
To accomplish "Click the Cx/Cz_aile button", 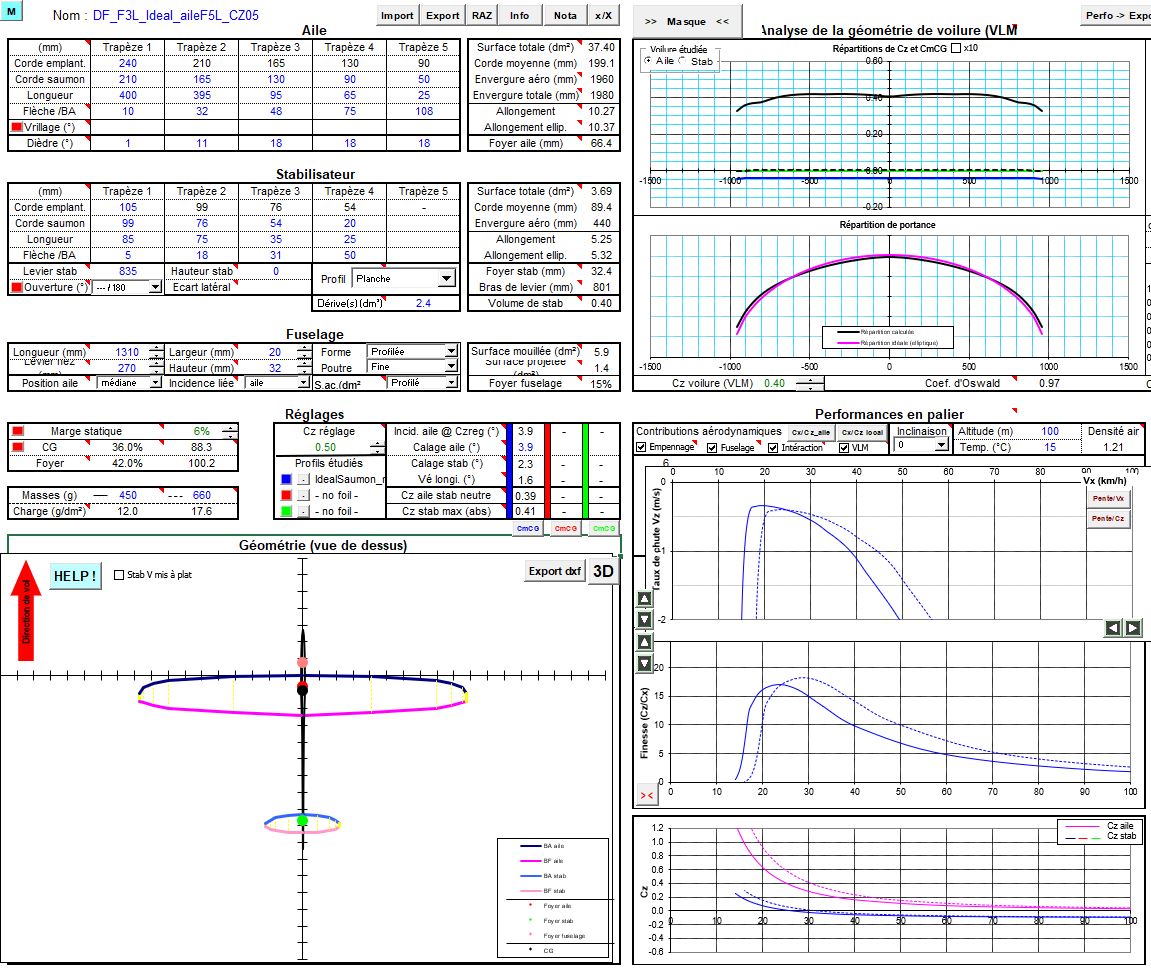I will (x=810, y=432).
